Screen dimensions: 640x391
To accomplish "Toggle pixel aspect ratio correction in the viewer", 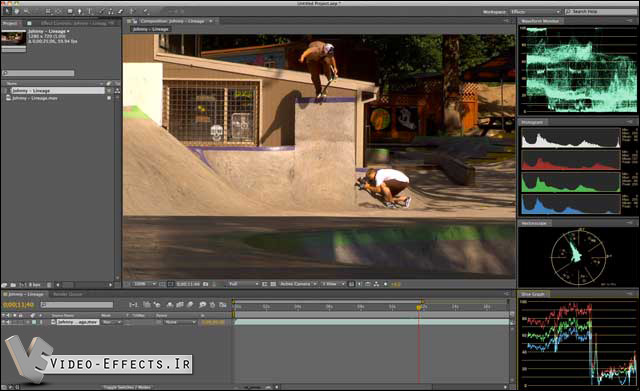I will tap(352, 284).
